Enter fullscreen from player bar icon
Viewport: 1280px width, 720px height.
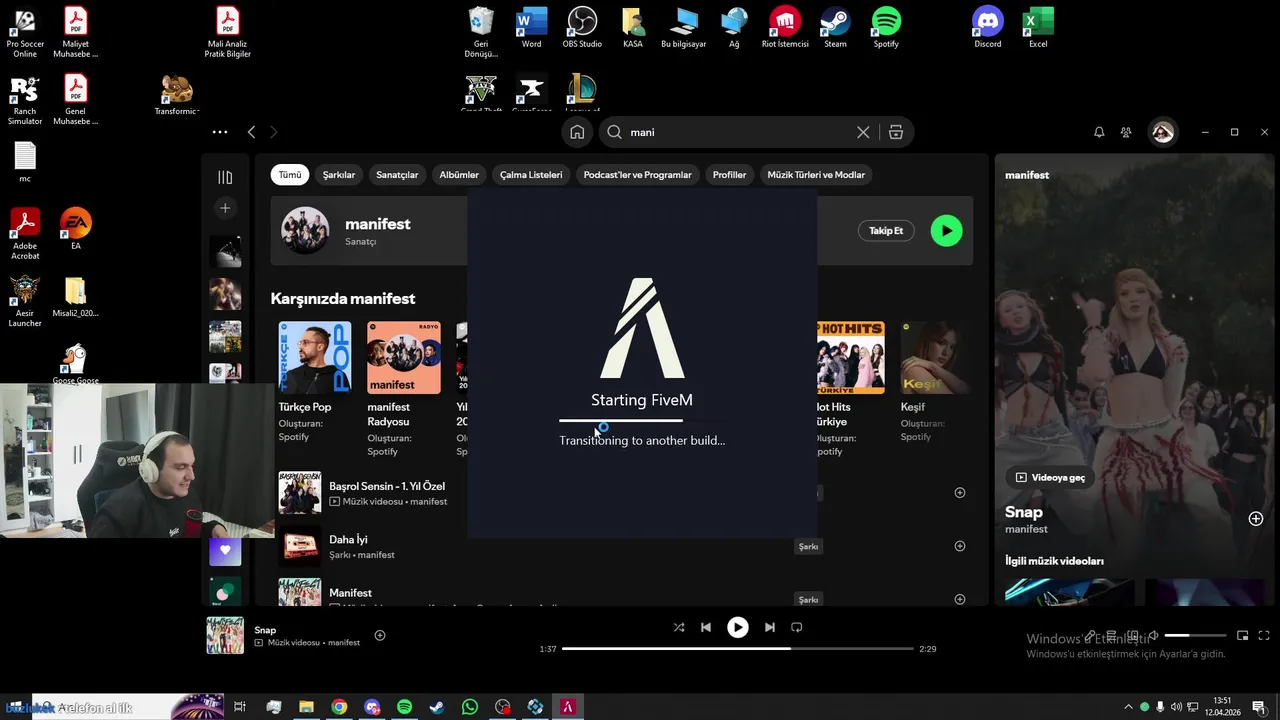[1264, 635]
